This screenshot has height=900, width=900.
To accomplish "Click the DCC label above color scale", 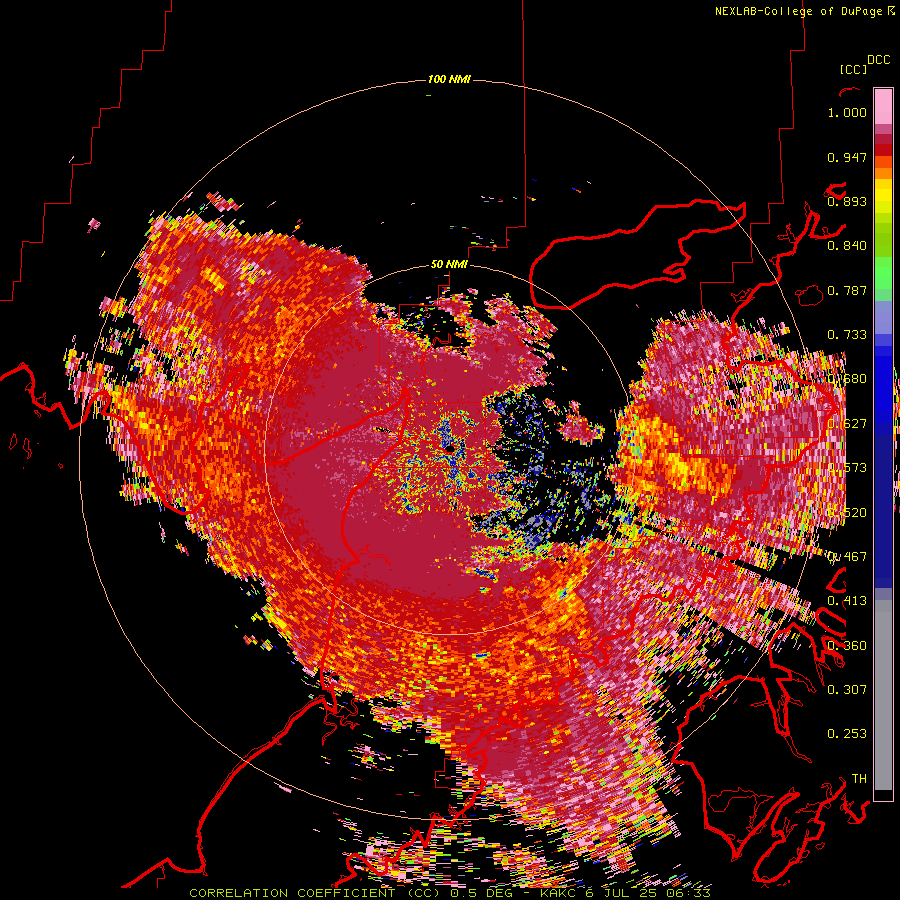I will point(878,60).
